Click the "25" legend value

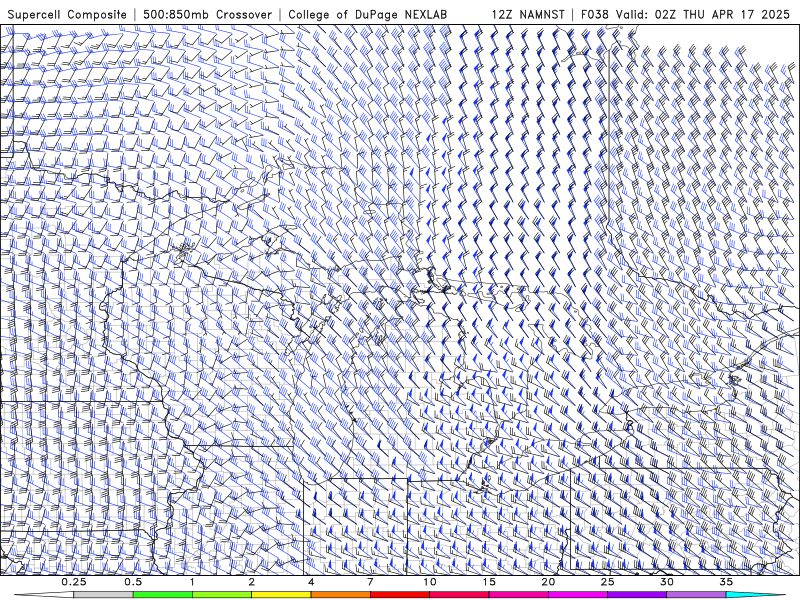(x=608, y=582)
